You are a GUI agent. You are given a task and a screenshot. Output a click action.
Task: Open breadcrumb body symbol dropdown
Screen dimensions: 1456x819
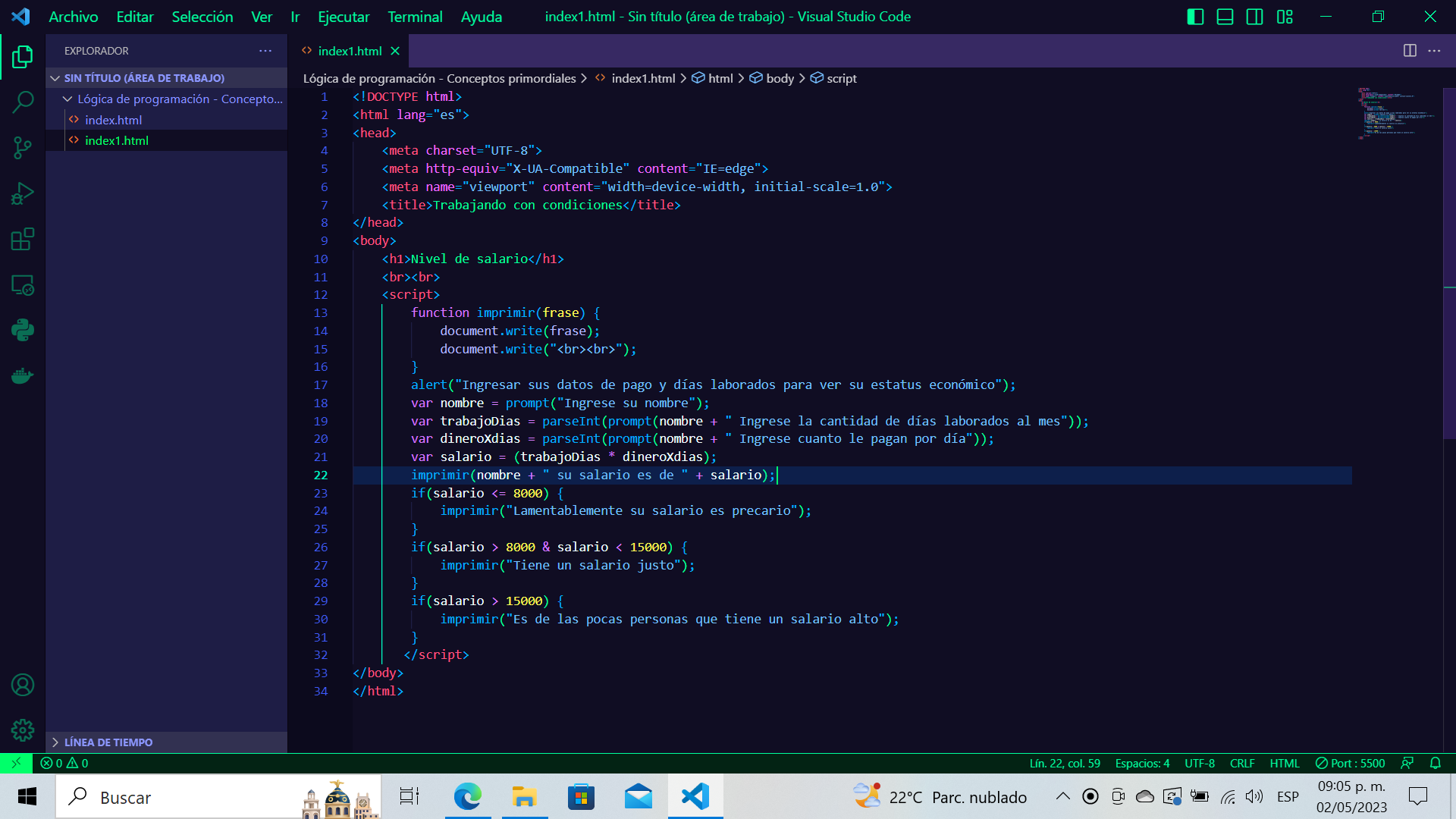click(772, 78)
